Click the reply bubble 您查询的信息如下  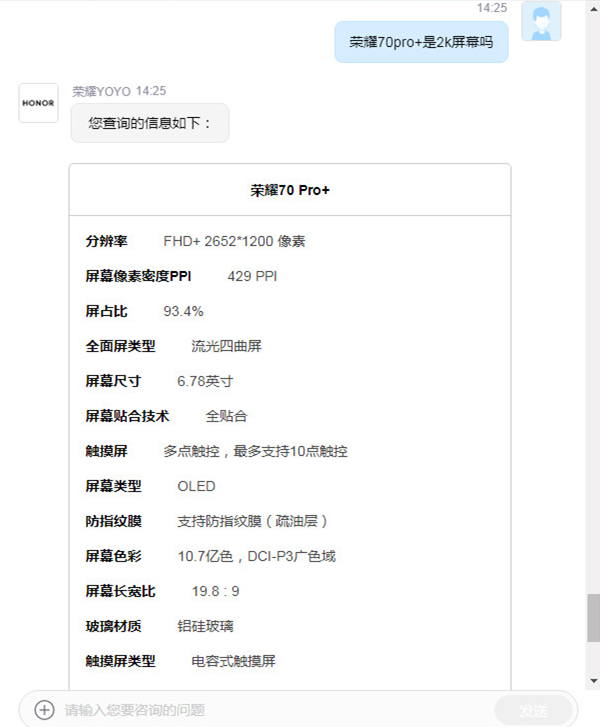click(x=150, y=123)
